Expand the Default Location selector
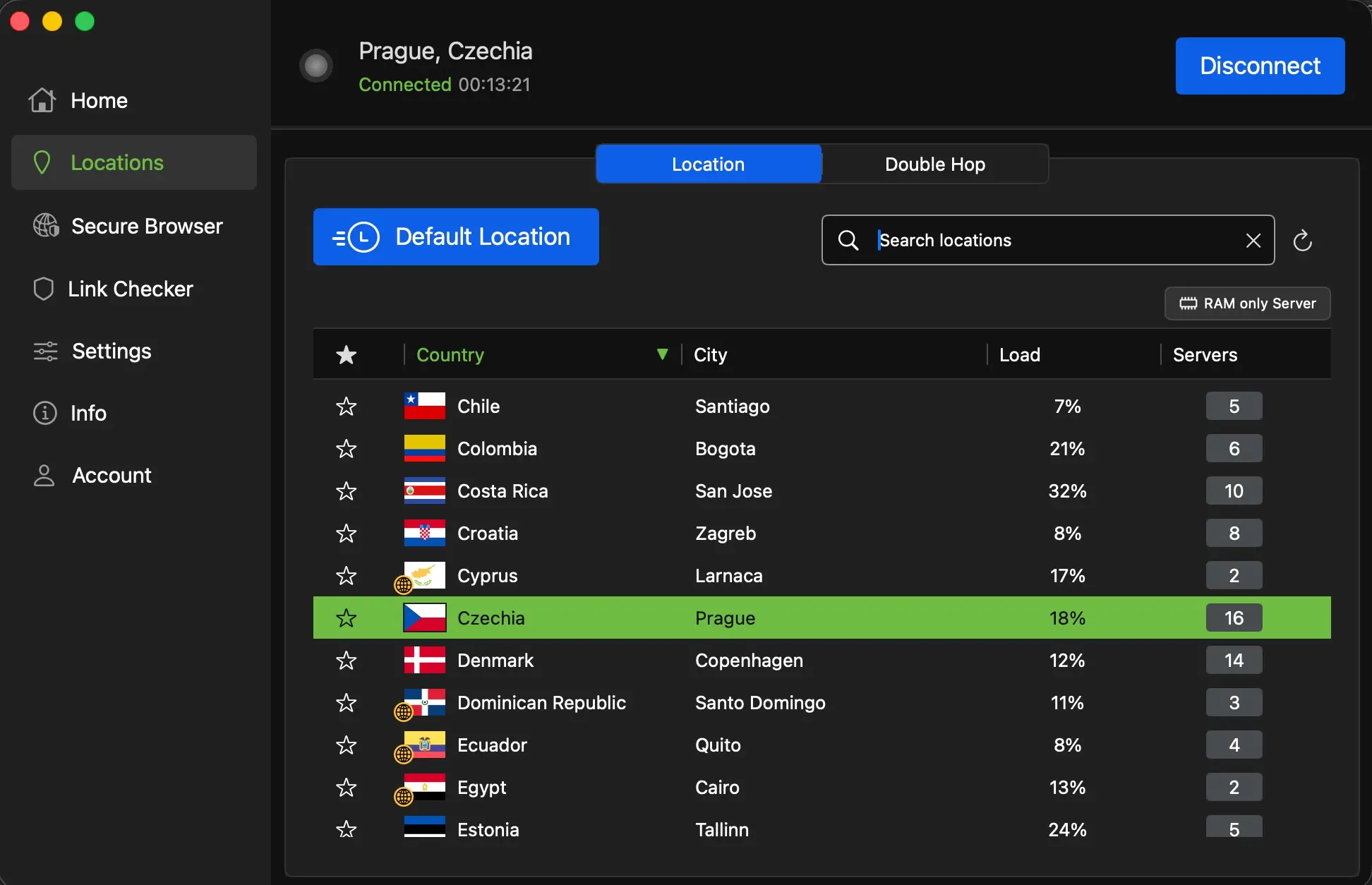 click(x=455, y=236)
